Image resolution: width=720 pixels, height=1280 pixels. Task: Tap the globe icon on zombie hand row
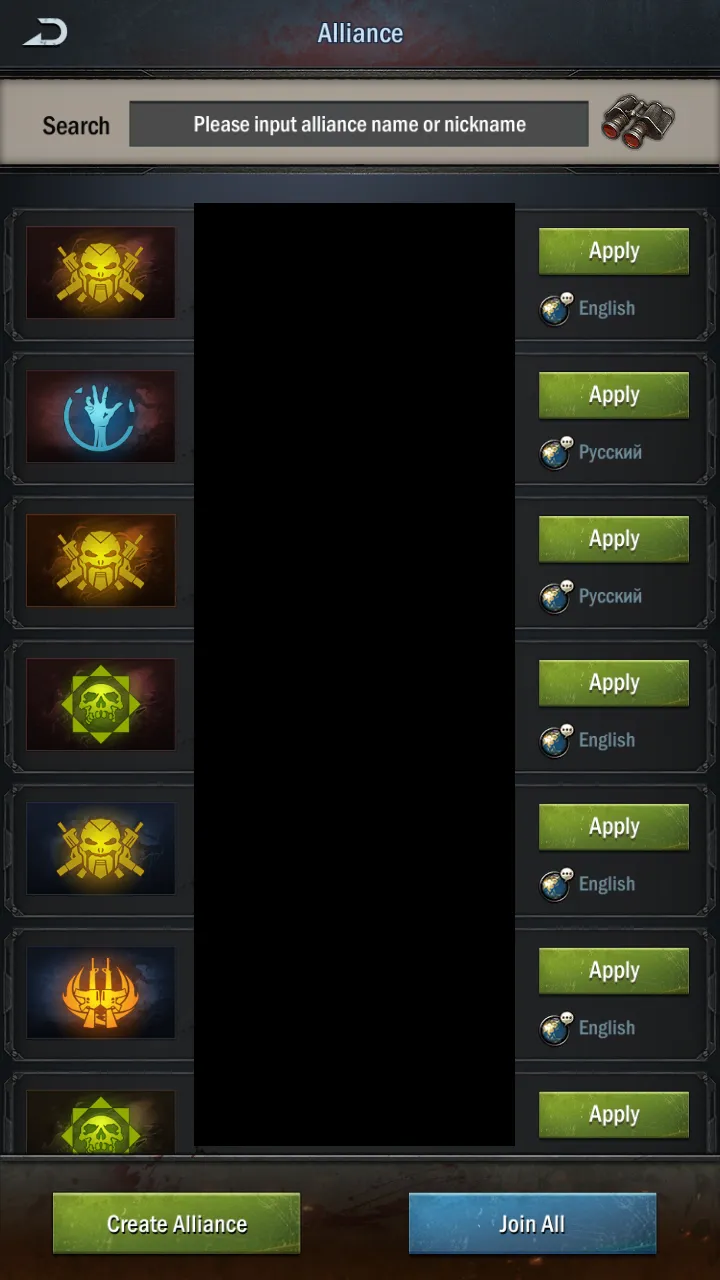click(557, 452)
